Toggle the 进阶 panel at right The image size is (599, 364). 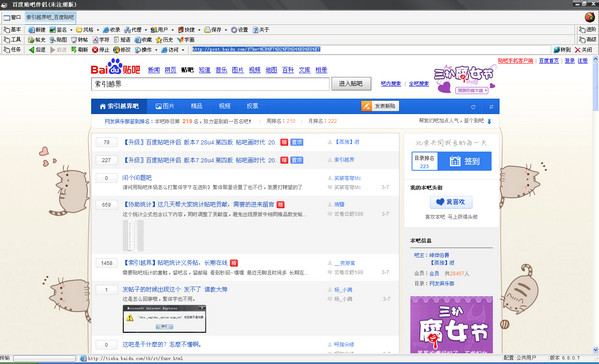[588, 30]
